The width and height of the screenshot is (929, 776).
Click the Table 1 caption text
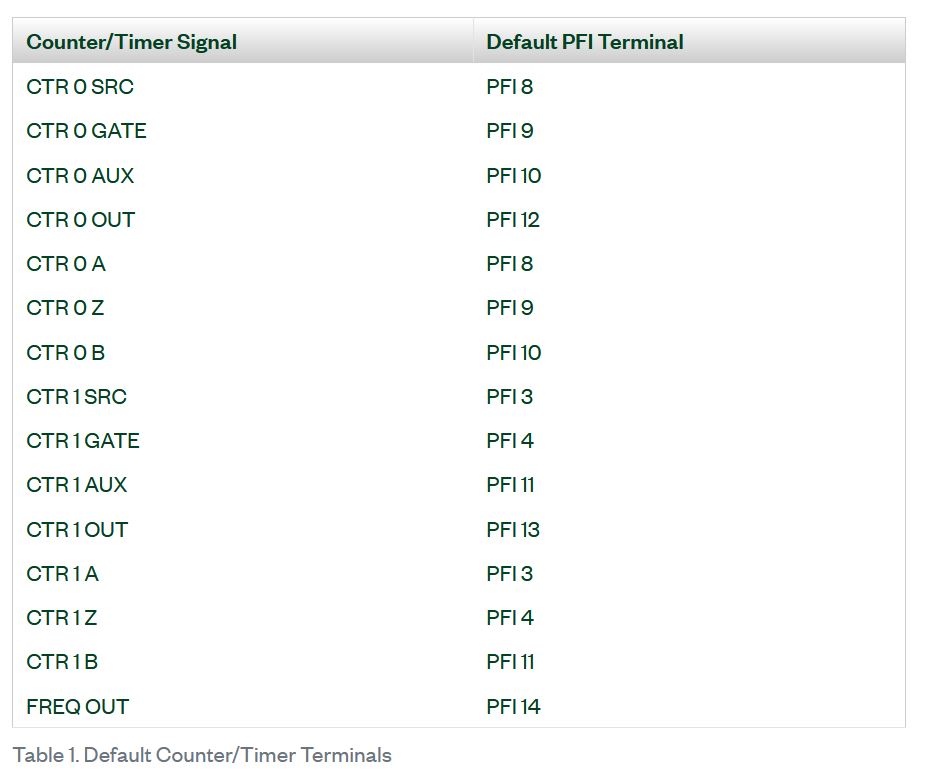(202, 755)
